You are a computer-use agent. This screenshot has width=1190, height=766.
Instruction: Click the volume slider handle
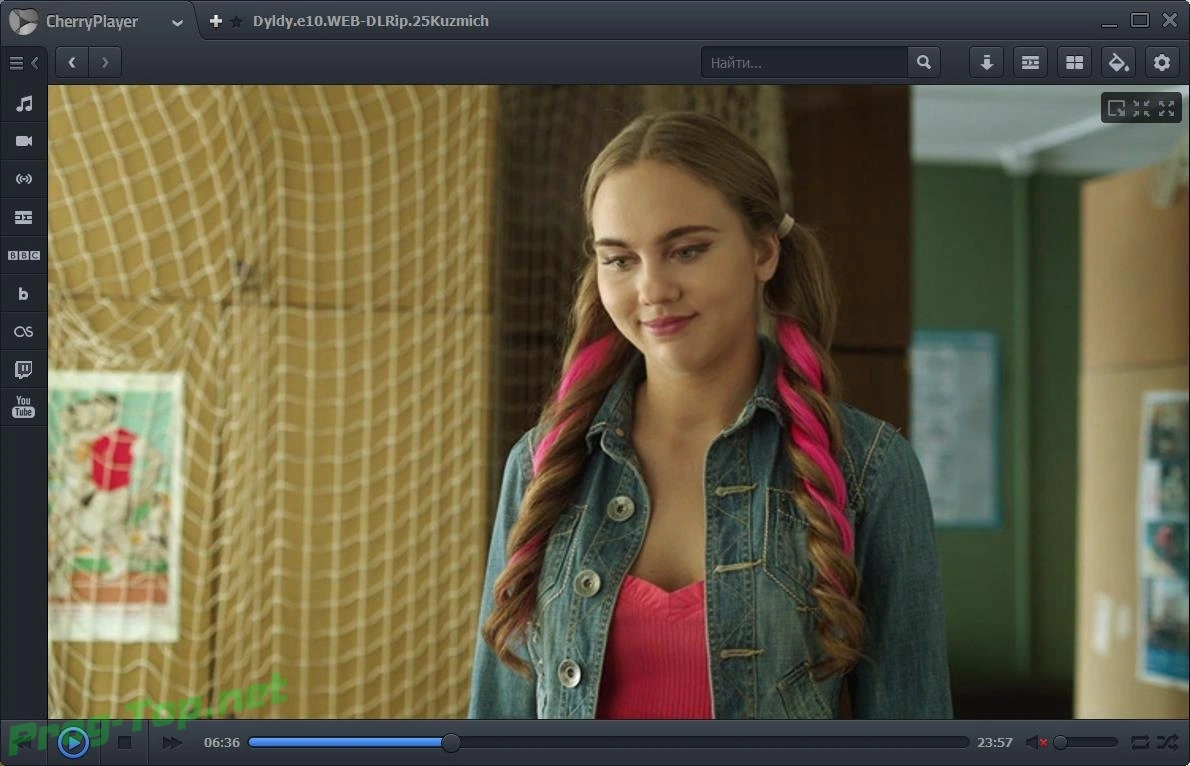(1060, 742)
